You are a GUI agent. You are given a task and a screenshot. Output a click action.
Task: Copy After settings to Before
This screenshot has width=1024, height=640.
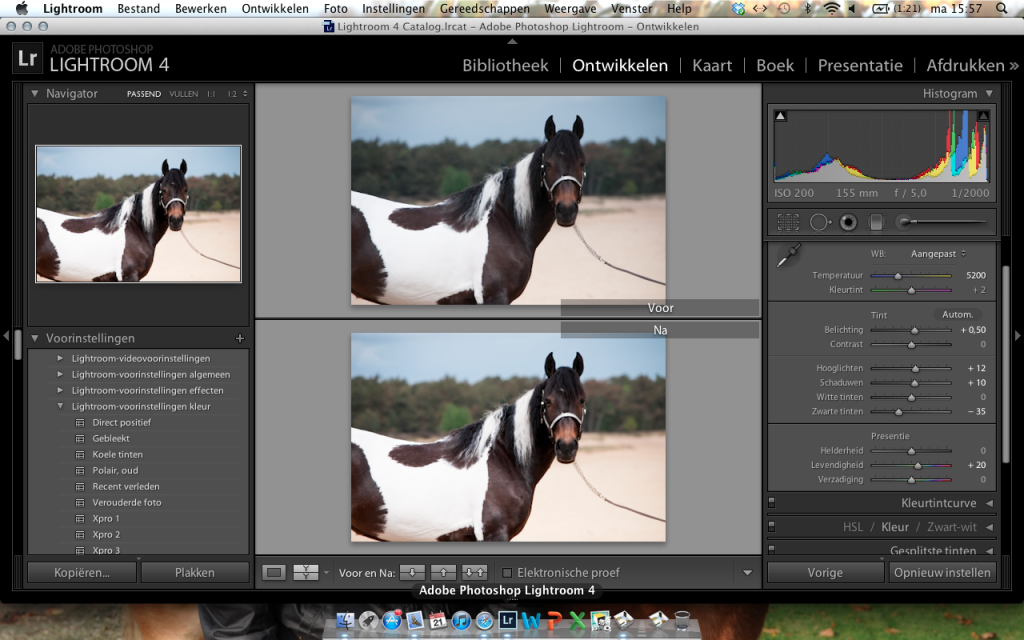[x=443, y=573]
